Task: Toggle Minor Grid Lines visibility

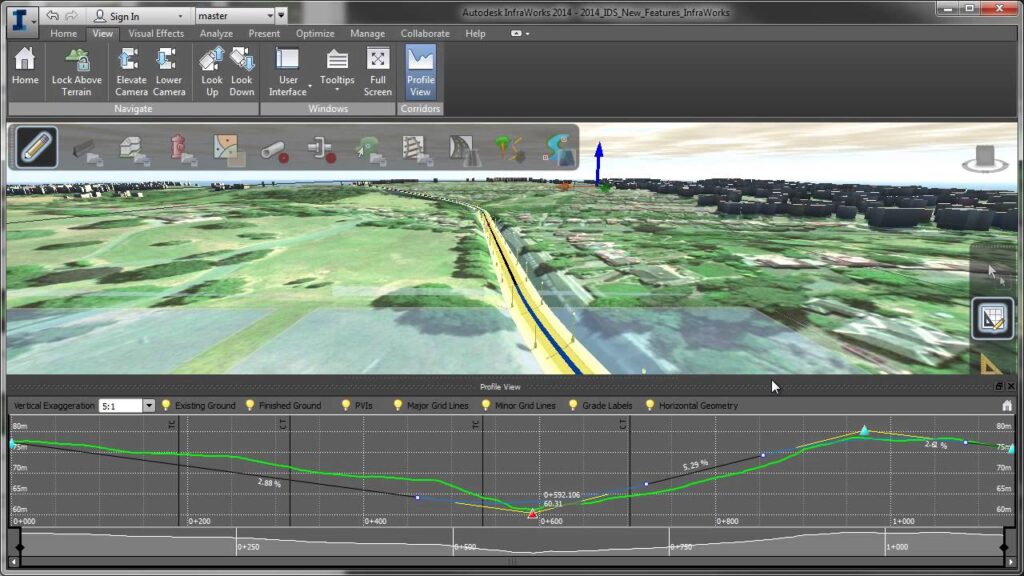Action: pyautogui.click(x=518, y=406)
